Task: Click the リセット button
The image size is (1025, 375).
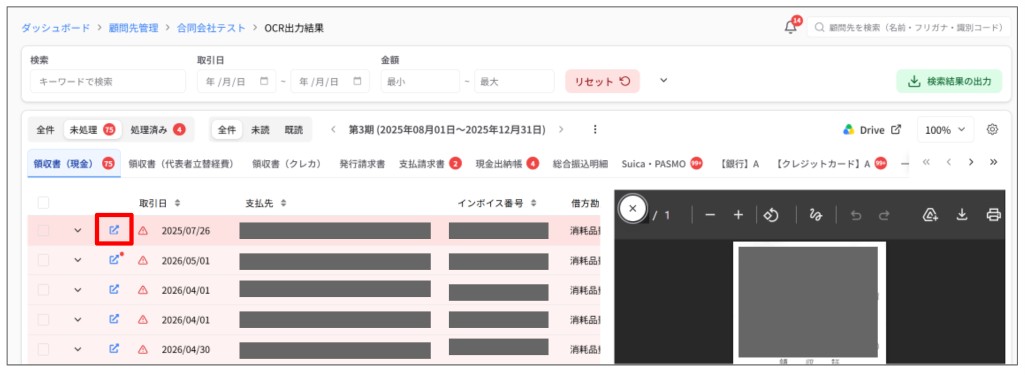Action: 602,82
